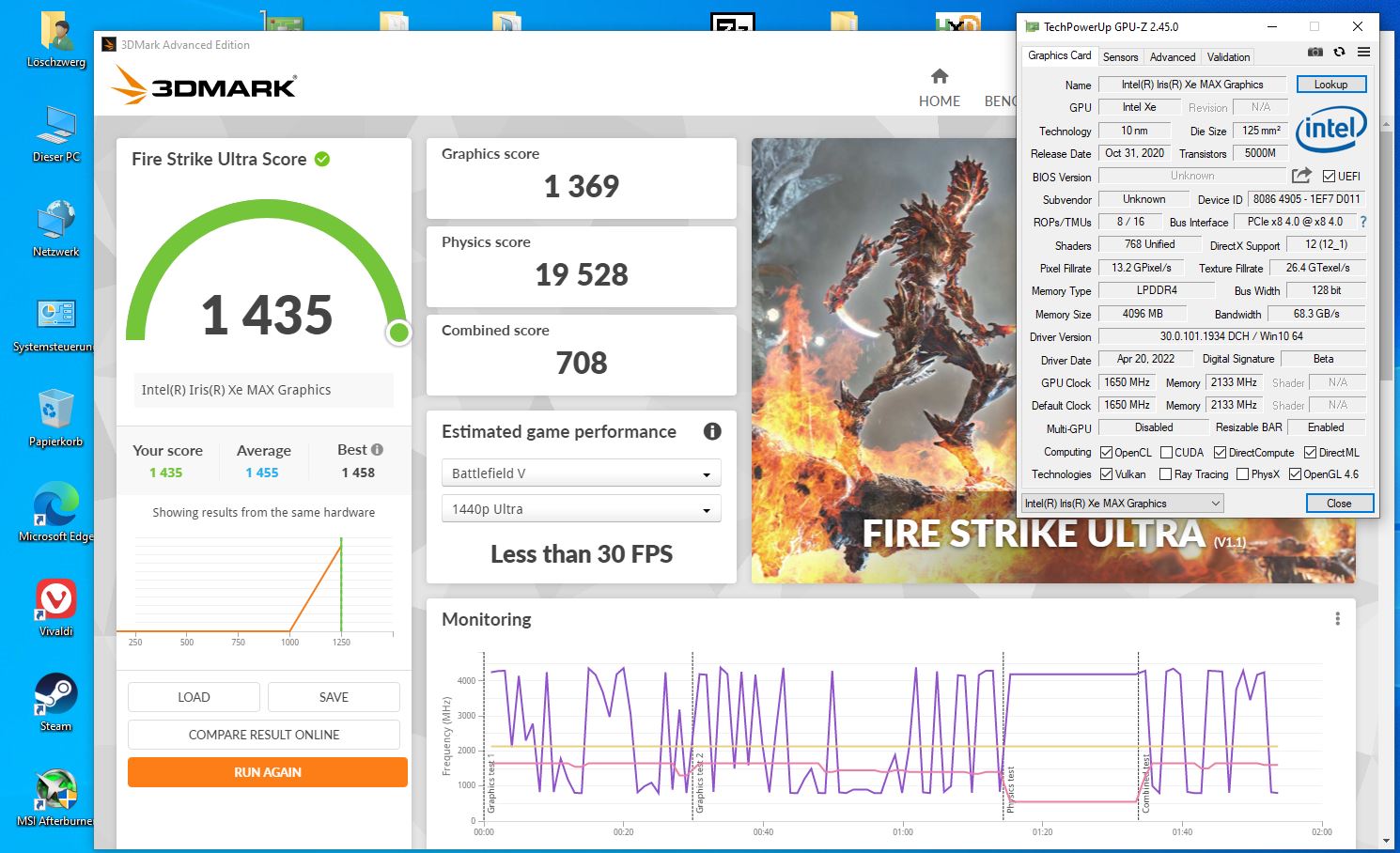This screenshot has width=1400, height=853.
Task: Toggle the UEFI checkbox
Action: (x=1329, y=176)
